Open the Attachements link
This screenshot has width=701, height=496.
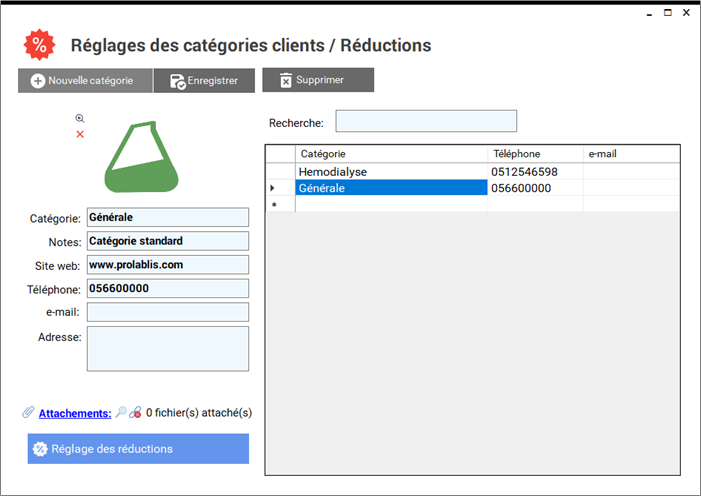click(75, 412)
